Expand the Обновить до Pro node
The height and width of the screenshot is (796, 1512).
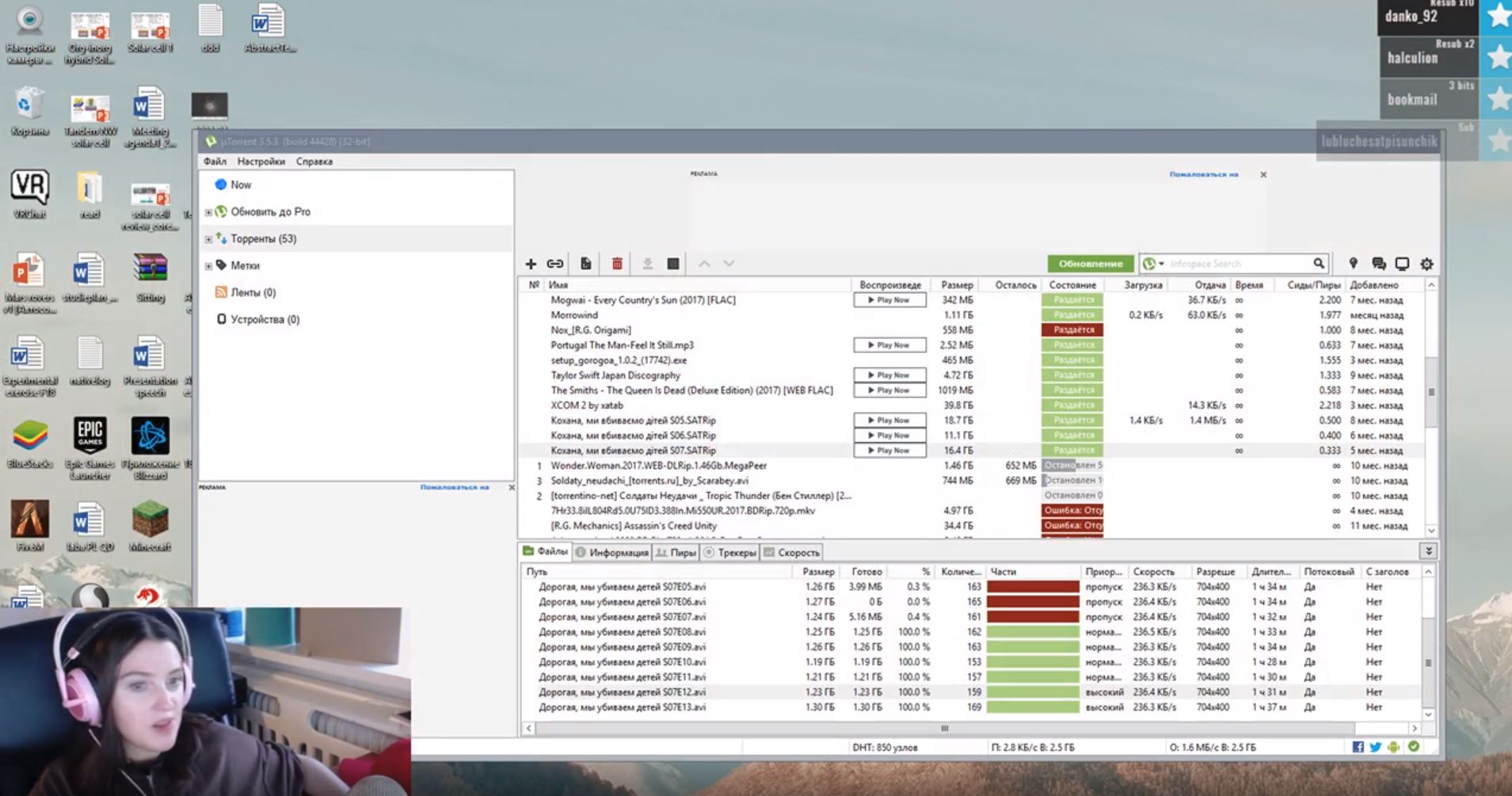click(x=208, y=211)
